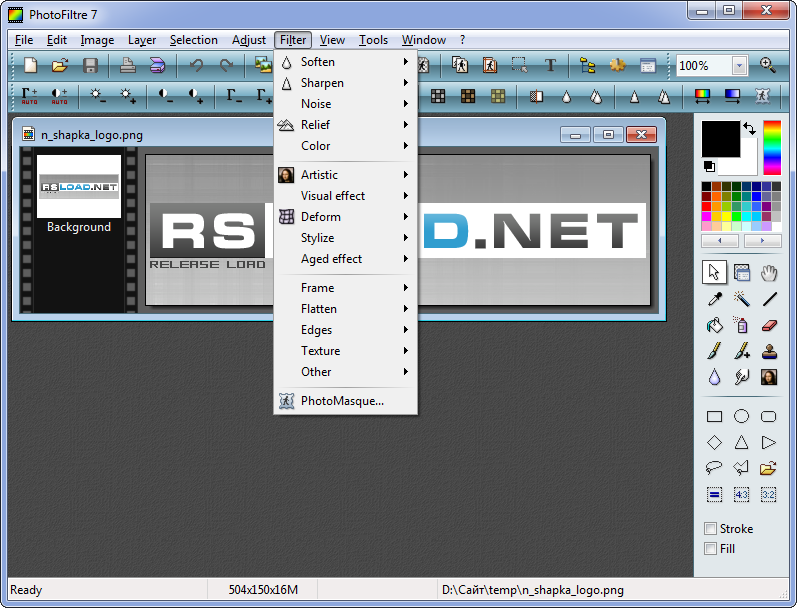Click the zoom in magnifier icon

tap(768, 65)
